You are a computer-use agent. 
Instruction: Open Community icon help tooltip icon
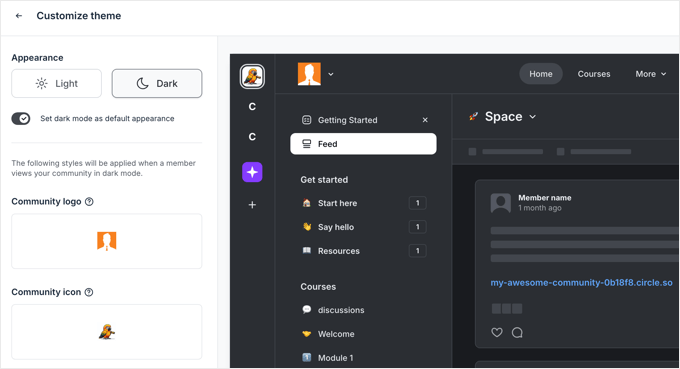point(89,292)
